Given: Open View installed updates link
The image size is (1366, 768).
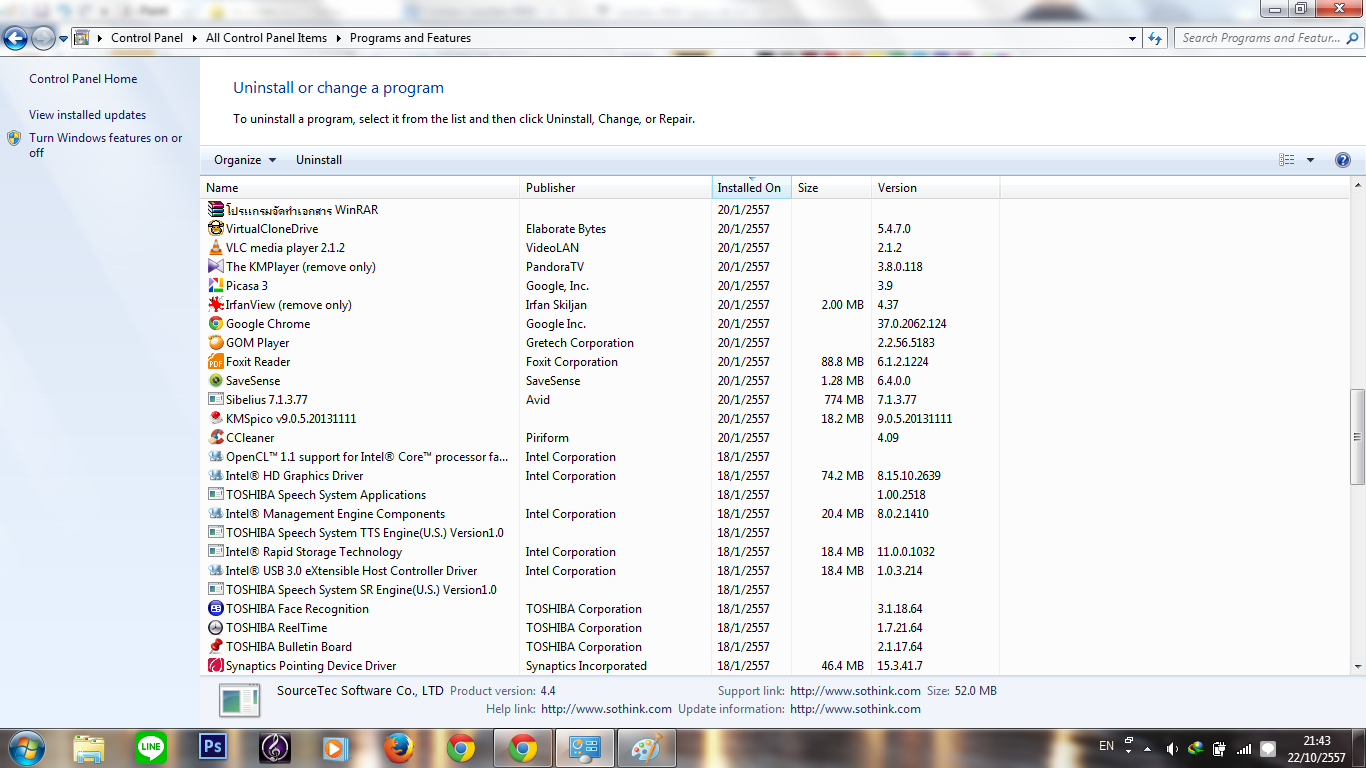Looking at the screenshot, I should (87, 115).
